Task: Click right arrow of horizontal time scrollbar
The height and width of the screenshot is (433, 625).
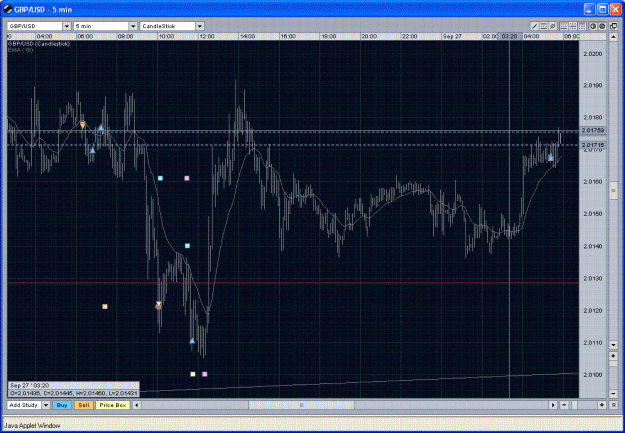Action: [x=553, y=405]
